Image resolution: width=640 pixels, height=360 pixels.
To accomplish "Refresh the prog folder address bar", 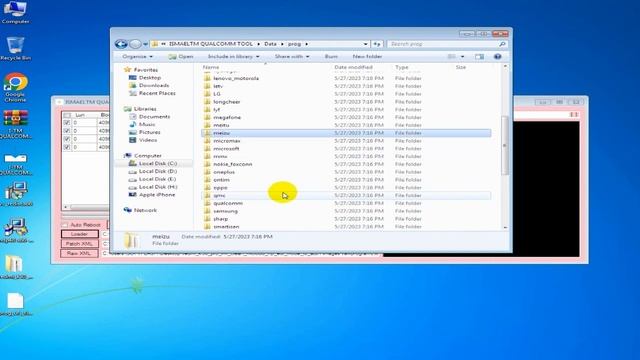I will coord(377,44).
